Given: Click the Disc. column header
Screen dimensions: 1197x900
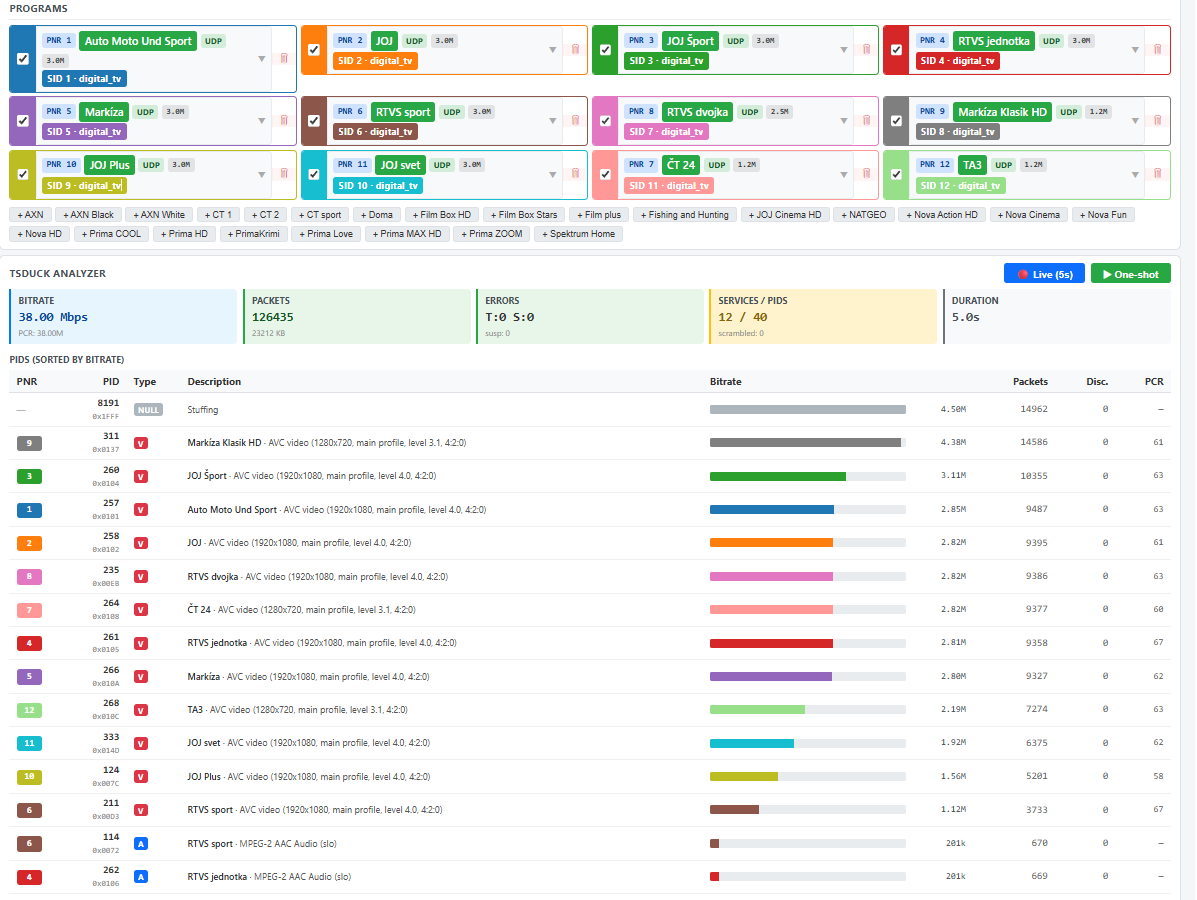Looking at the screenshot, I should 1097,382.
